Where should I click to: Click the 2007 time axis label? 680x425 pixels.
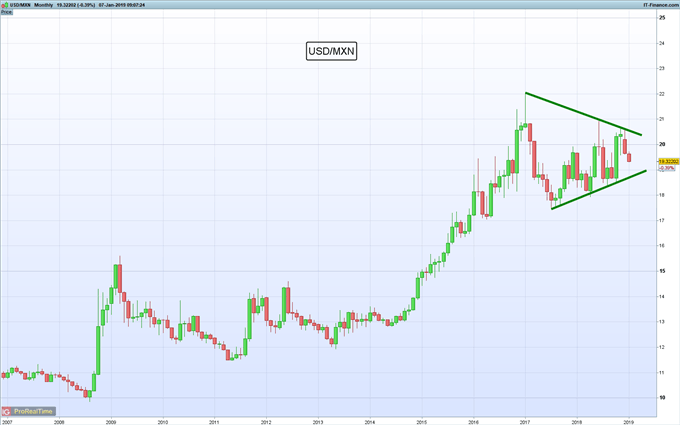tap(7, 422)
